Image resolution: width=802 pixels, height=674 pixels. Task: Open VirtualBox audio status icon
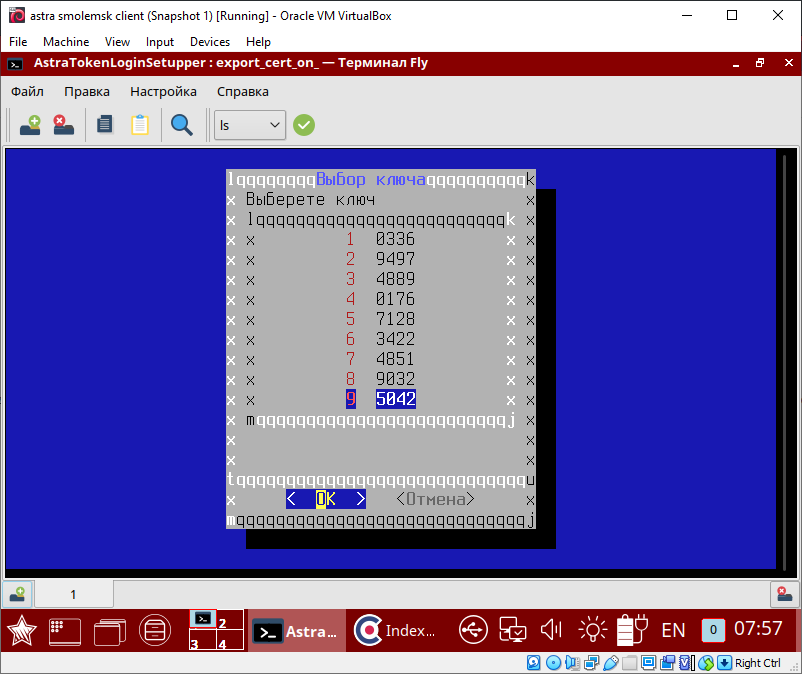click(572, 663)
